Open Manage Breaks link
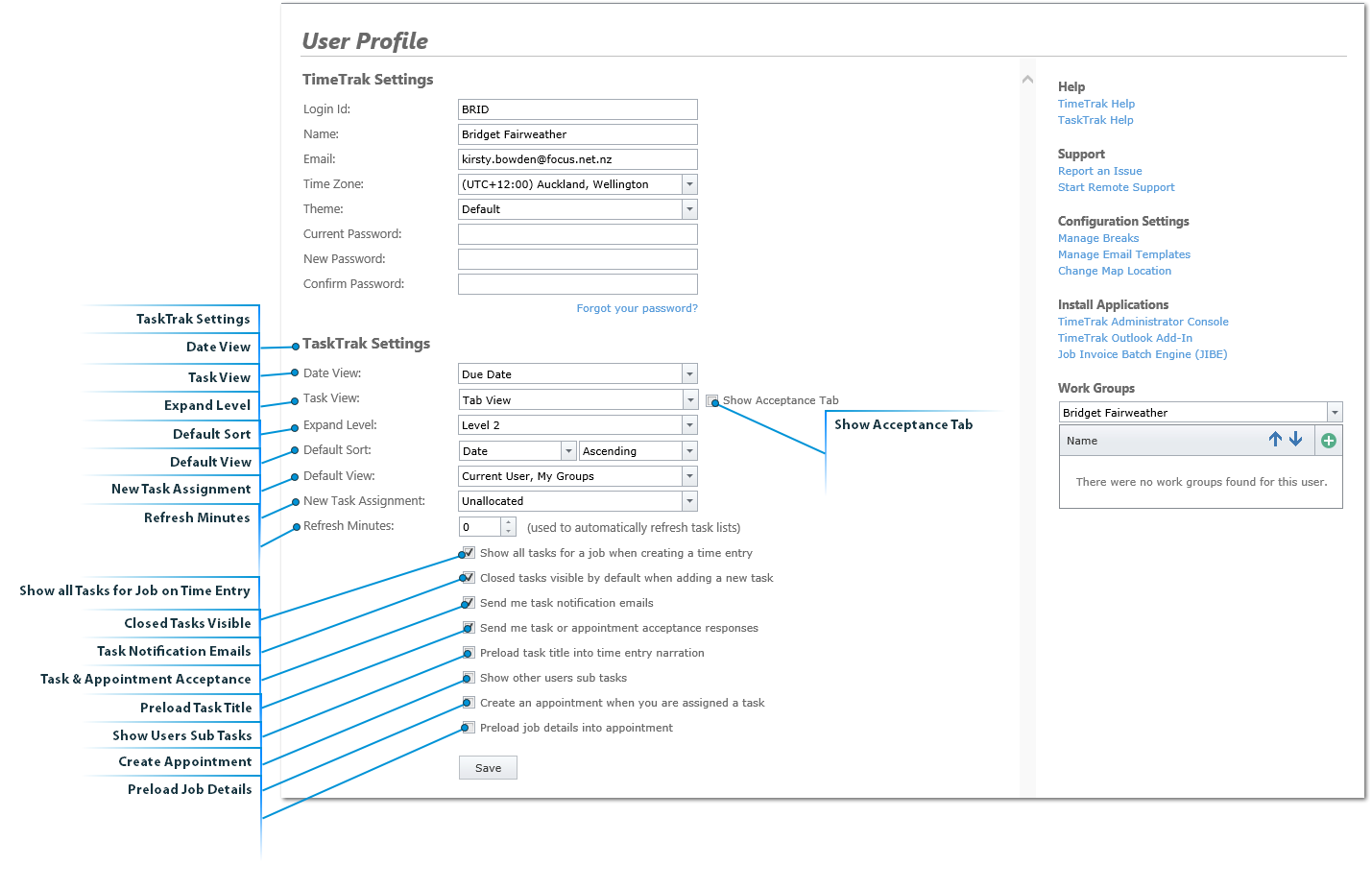This screenshot has width=1372, height=889. point(1098,238)
